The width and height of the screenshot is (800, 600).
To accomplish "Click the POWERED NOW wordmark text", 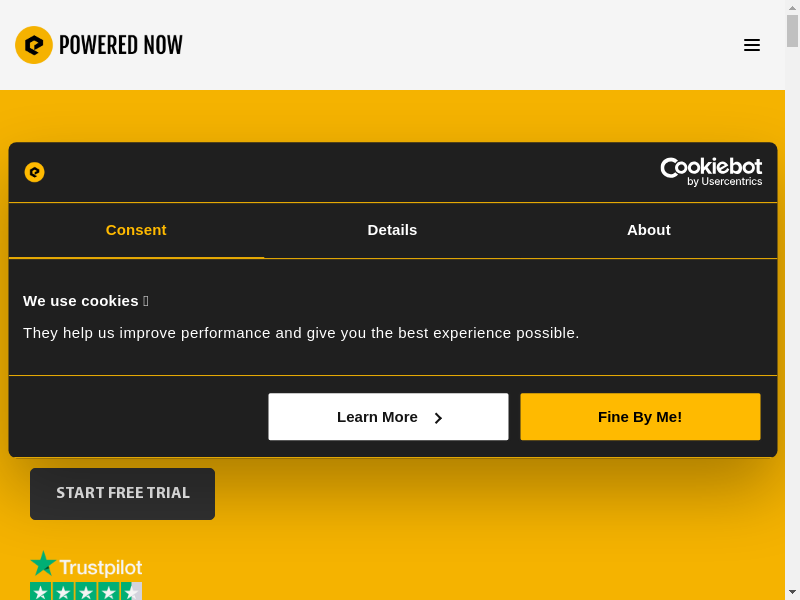I will pos(121,45).
